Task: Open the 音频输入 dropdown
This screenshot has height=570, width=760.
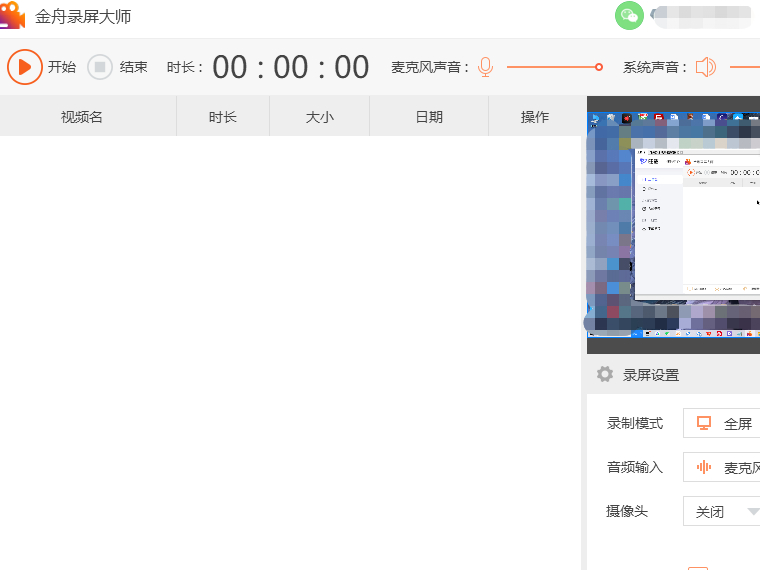Action: (x=721, y=467)
